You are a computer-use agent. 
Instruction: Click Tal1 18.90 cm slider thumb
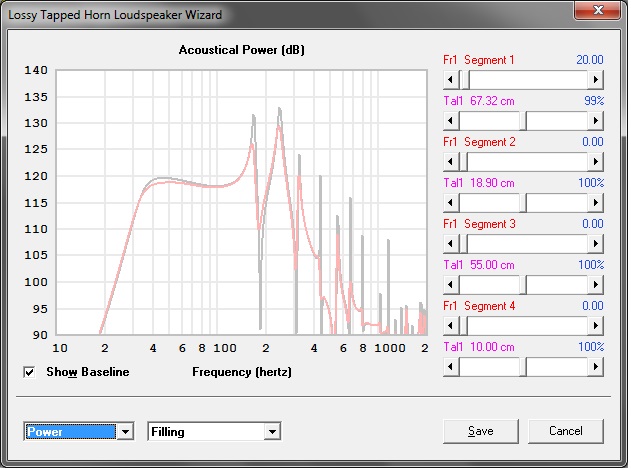point(523,203)
